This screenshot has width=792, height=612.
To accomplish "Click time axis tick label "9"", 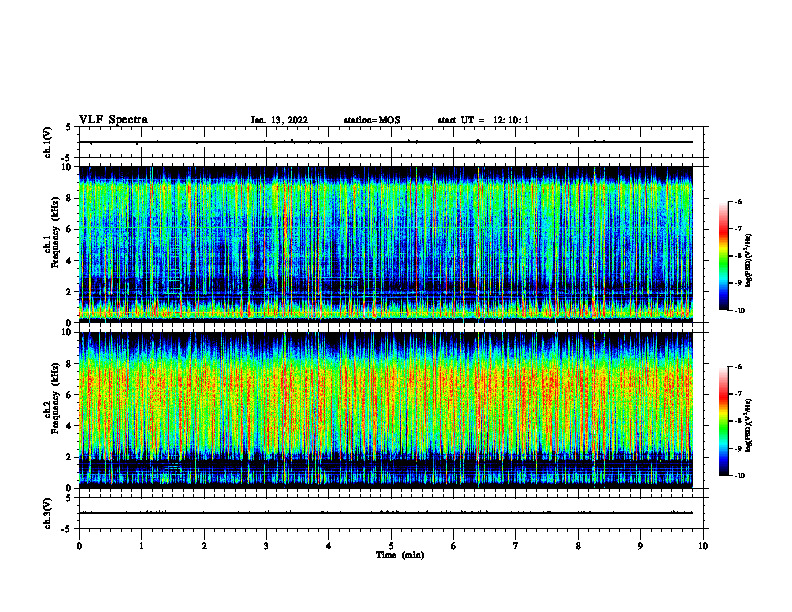I will coord(640,546).
